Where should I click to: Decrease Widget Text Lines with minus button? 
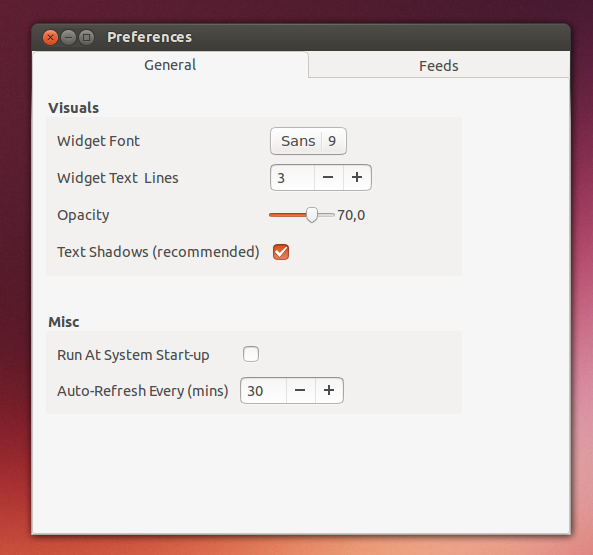[328, 177]
